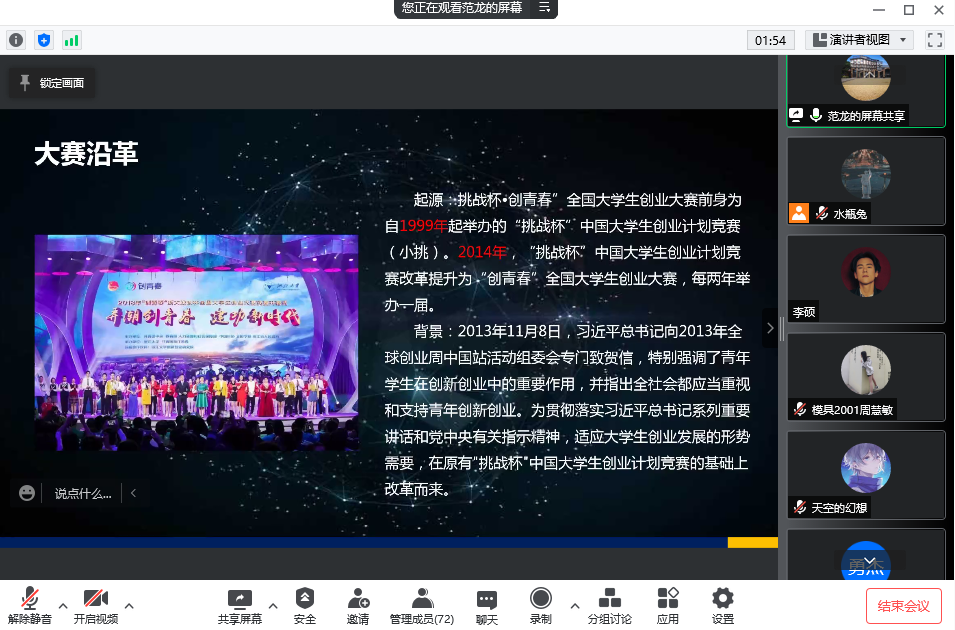Turn on camera with 开启视频
This screenshot has height=630, width=955.
coord(96,605)
